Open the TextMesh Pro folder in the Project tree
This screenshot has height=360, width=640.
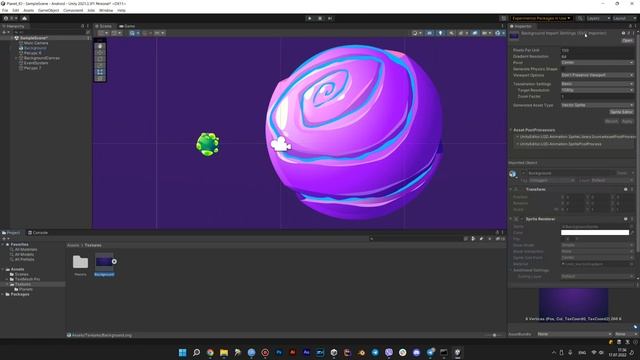(27, 279)
